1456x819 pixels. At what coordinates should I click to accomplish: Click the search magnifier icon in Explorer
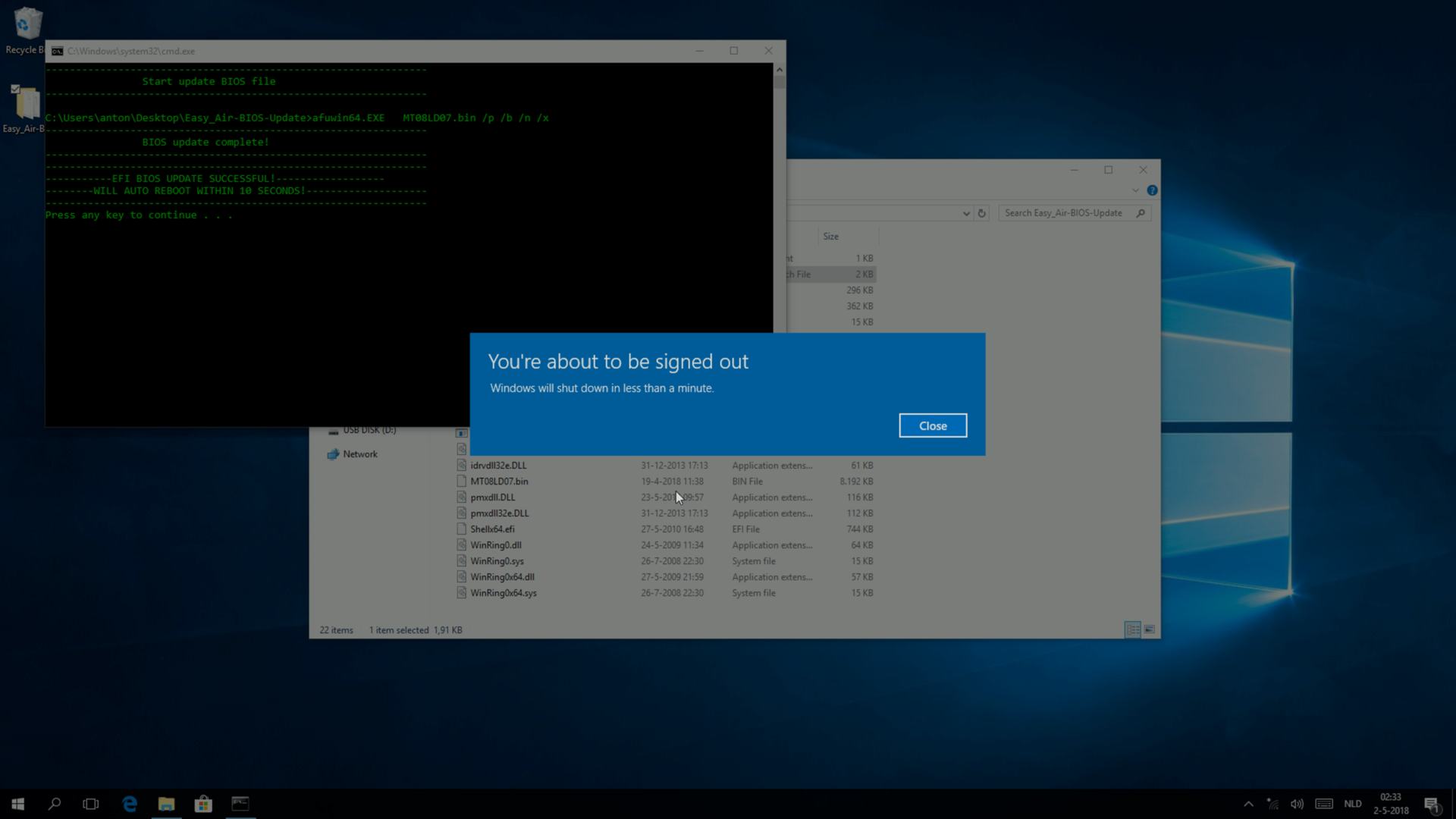[x=1141, y=213]
